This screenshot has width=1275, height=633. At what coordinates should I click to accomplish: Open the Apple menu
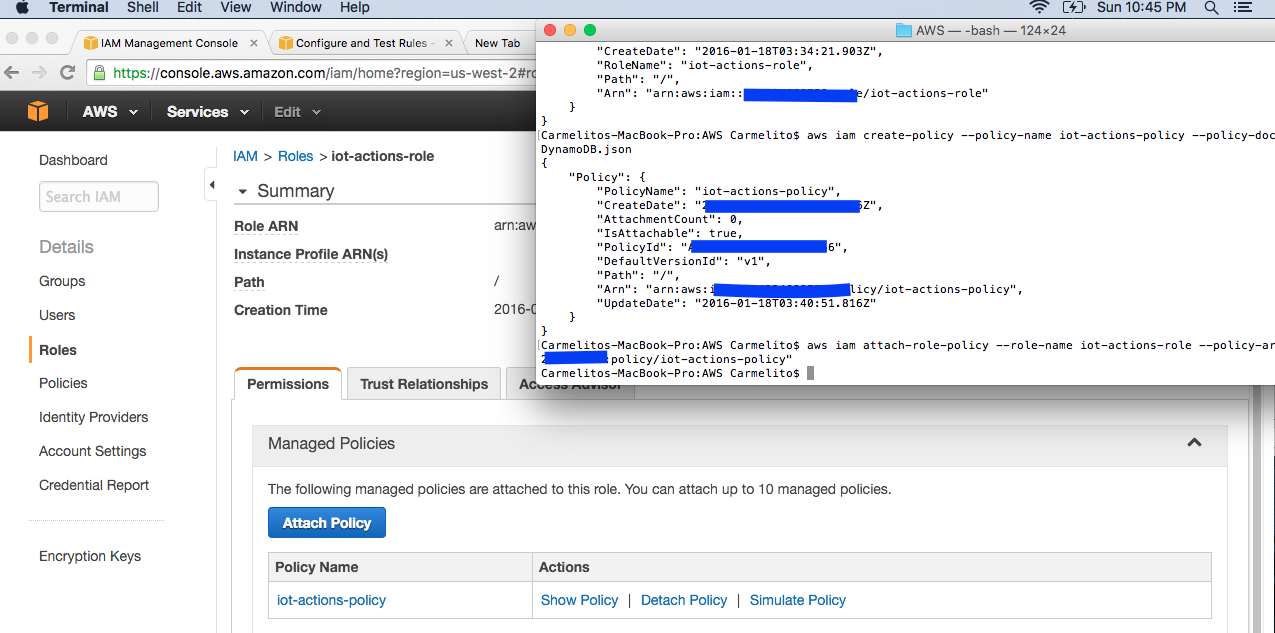(22, 8)
